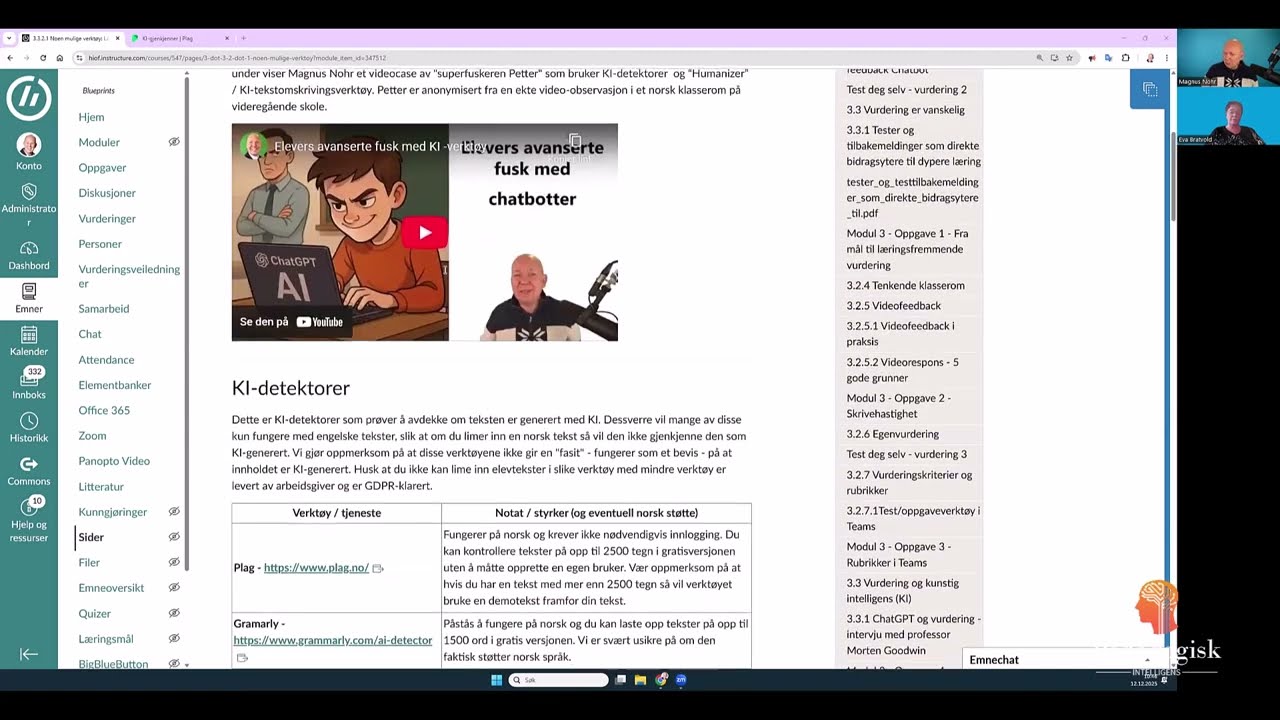Open Panopto Video in course menu

114,461
